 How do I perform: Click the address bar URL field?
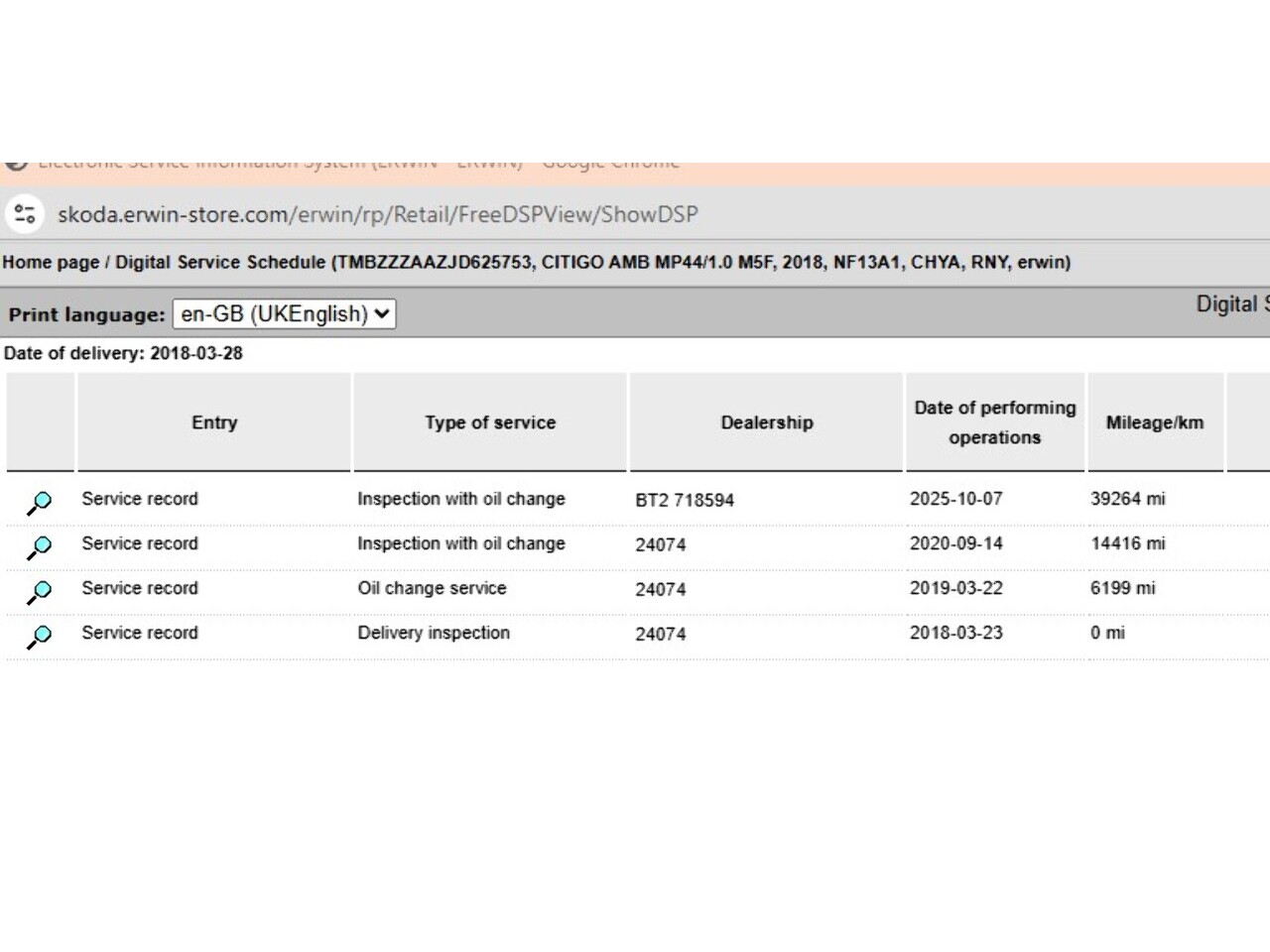point(377,214)
